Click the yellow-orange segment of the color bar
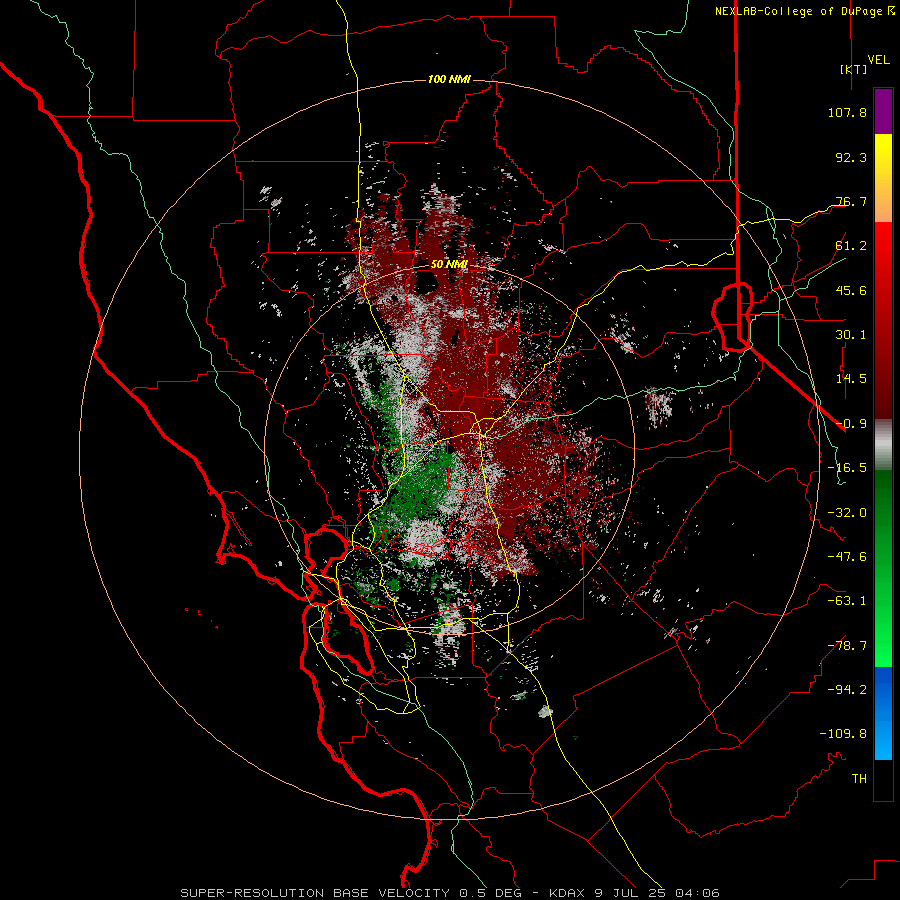 [x=883, y=178]
